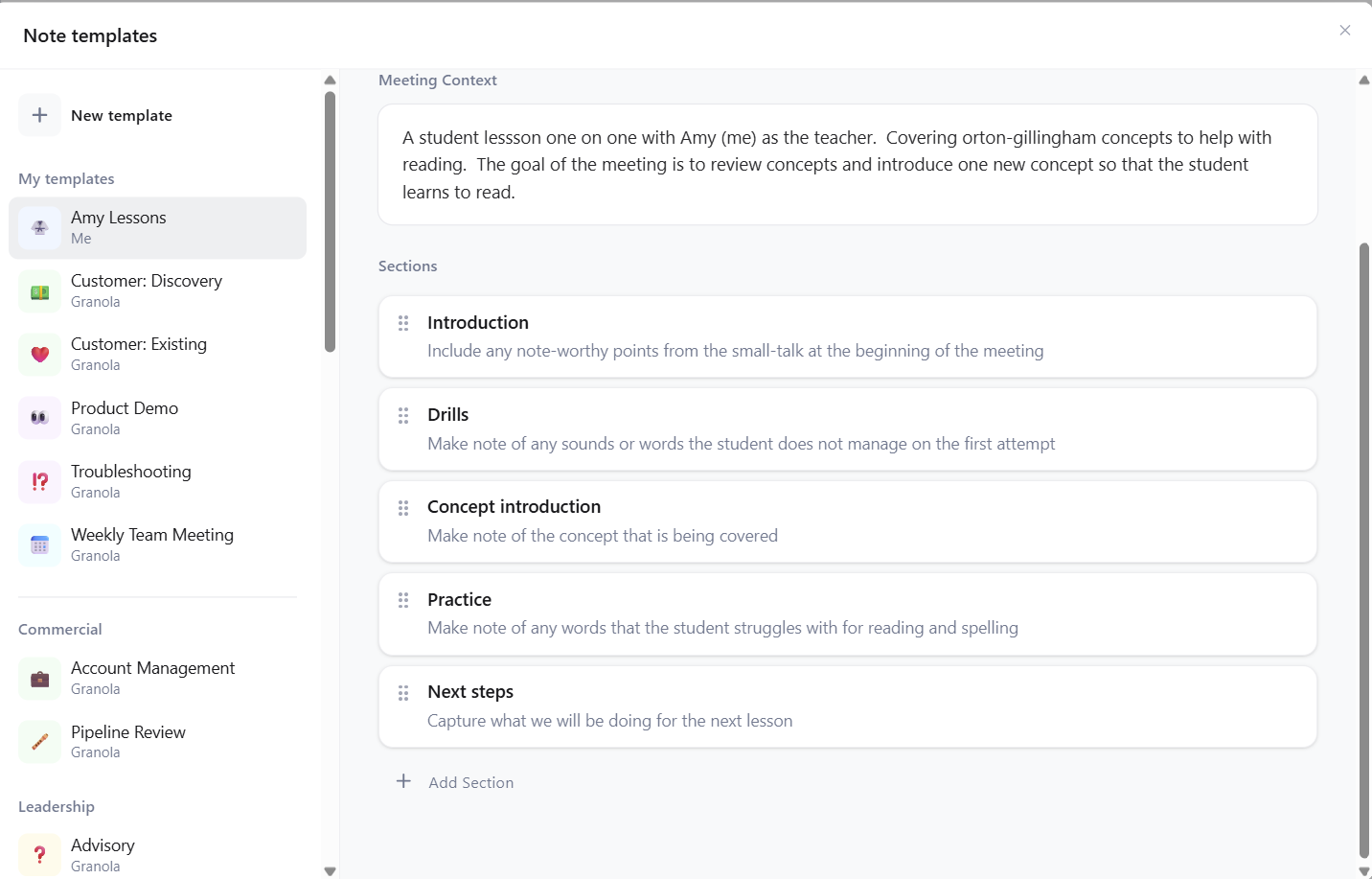Screen dimensions: 1372x879
Task: Click the Troubleshooting exclamation-question icon
Action: click(x=39, y=481)
